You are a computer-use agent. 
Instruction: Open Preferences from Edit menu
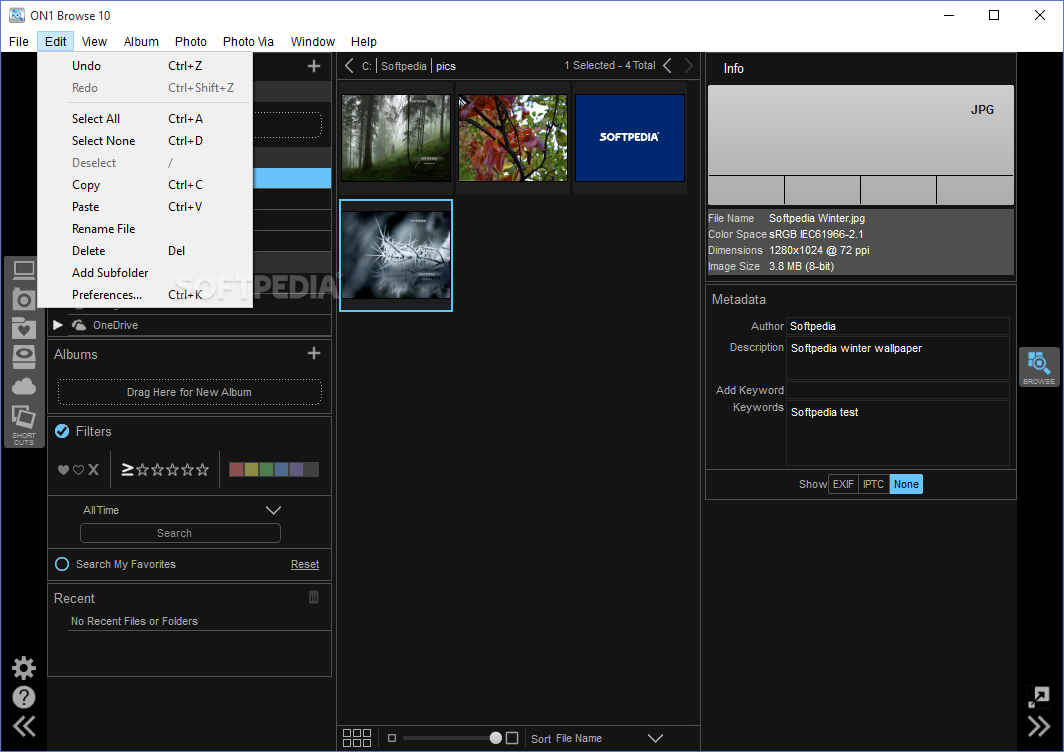pos(145,295)
